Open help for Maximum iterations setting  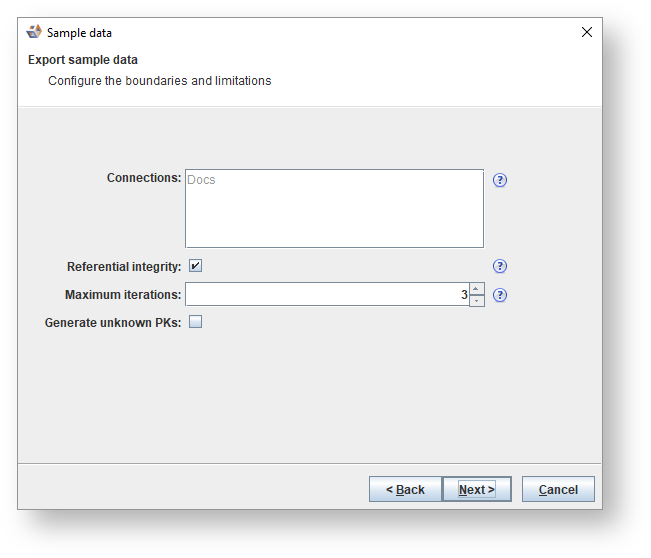pyautogui.click(x=501, y=295)
